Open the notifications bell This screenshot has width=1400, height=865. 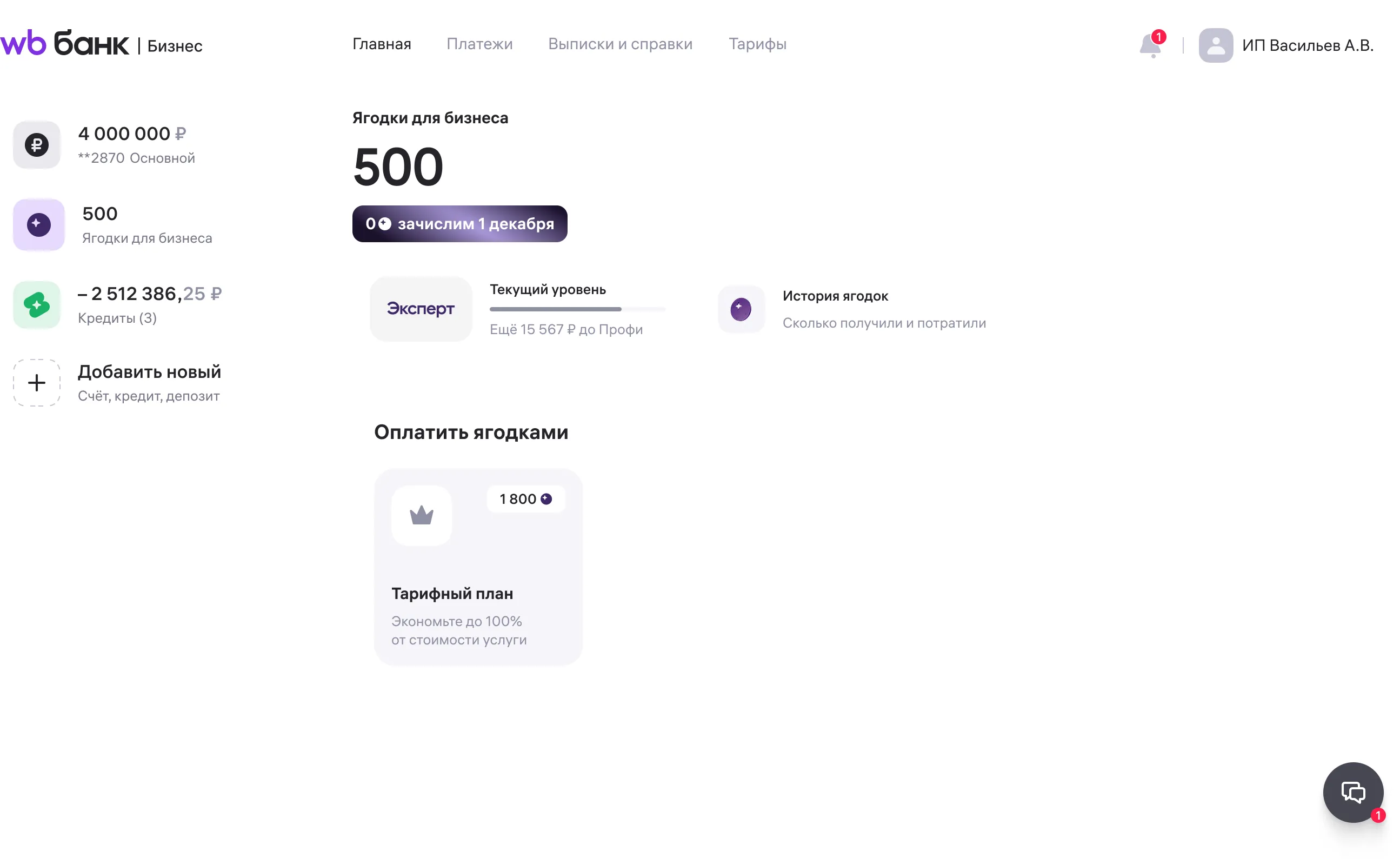pyautogui.click(x=1151, y=45)
